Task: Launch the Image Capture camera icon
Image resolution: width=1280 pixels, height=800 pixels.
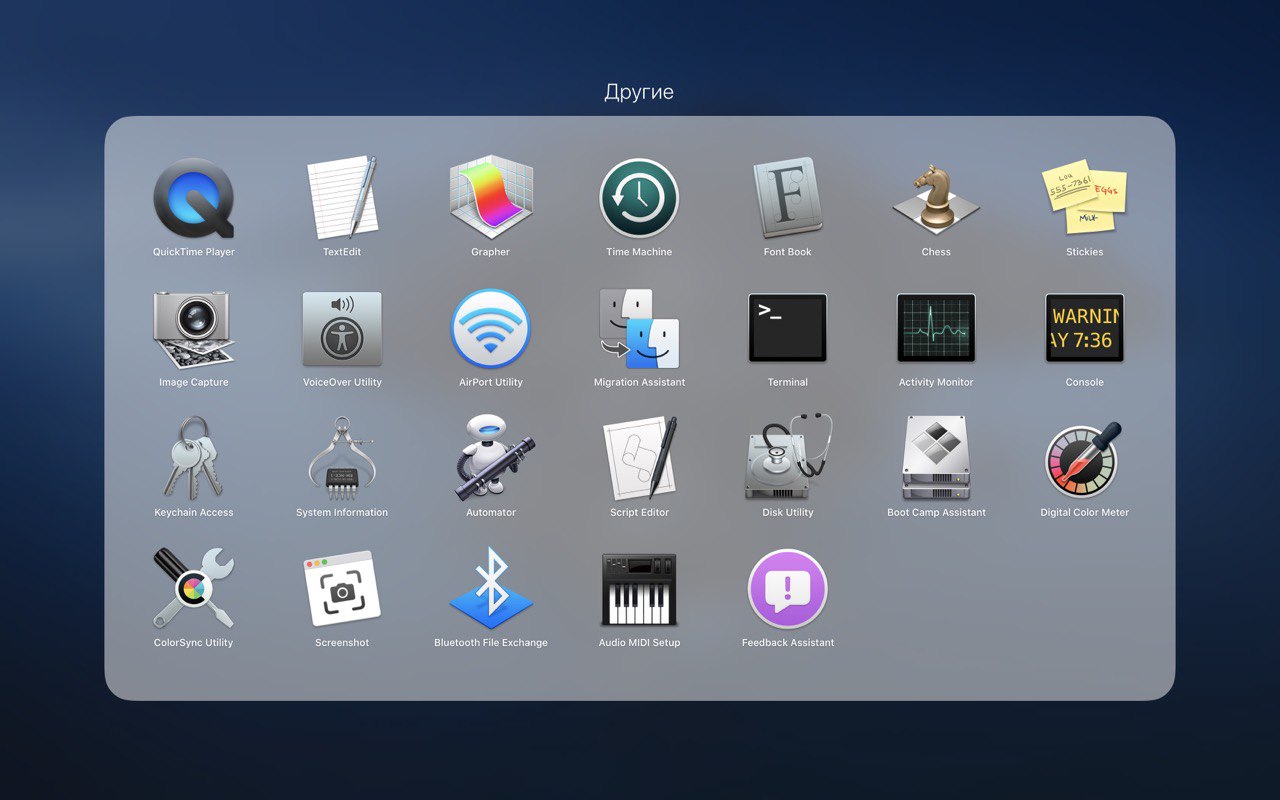Action: pos(194,329)
